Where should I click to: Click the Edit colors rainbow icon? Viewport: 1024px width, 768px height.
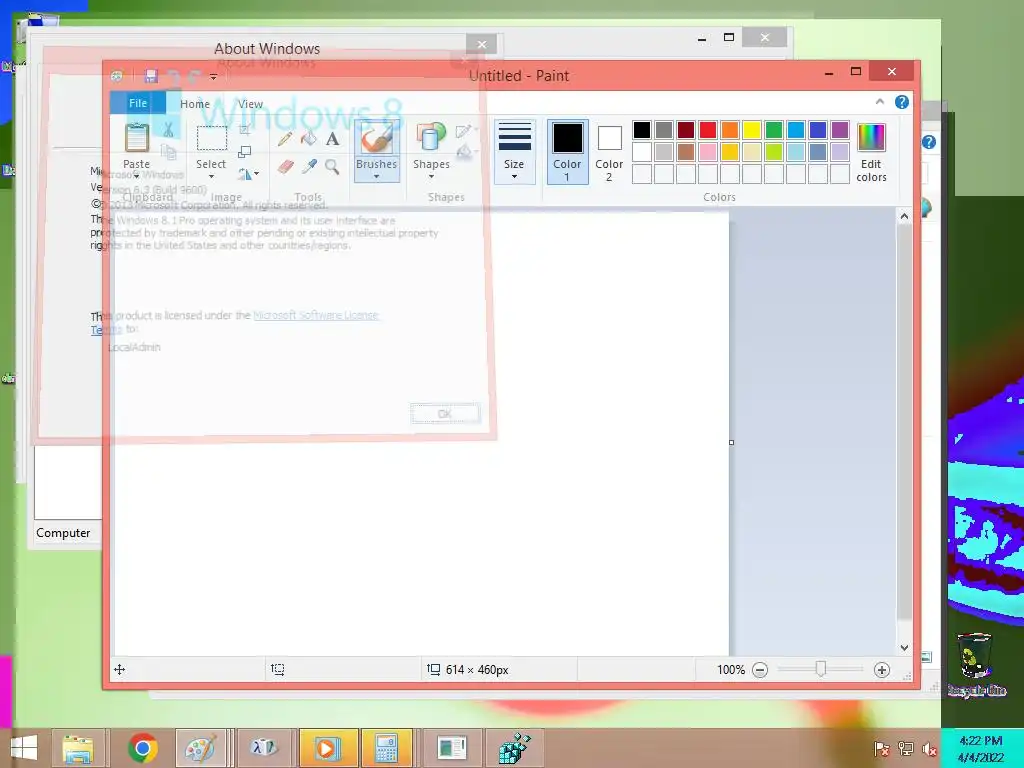(871, 137)
